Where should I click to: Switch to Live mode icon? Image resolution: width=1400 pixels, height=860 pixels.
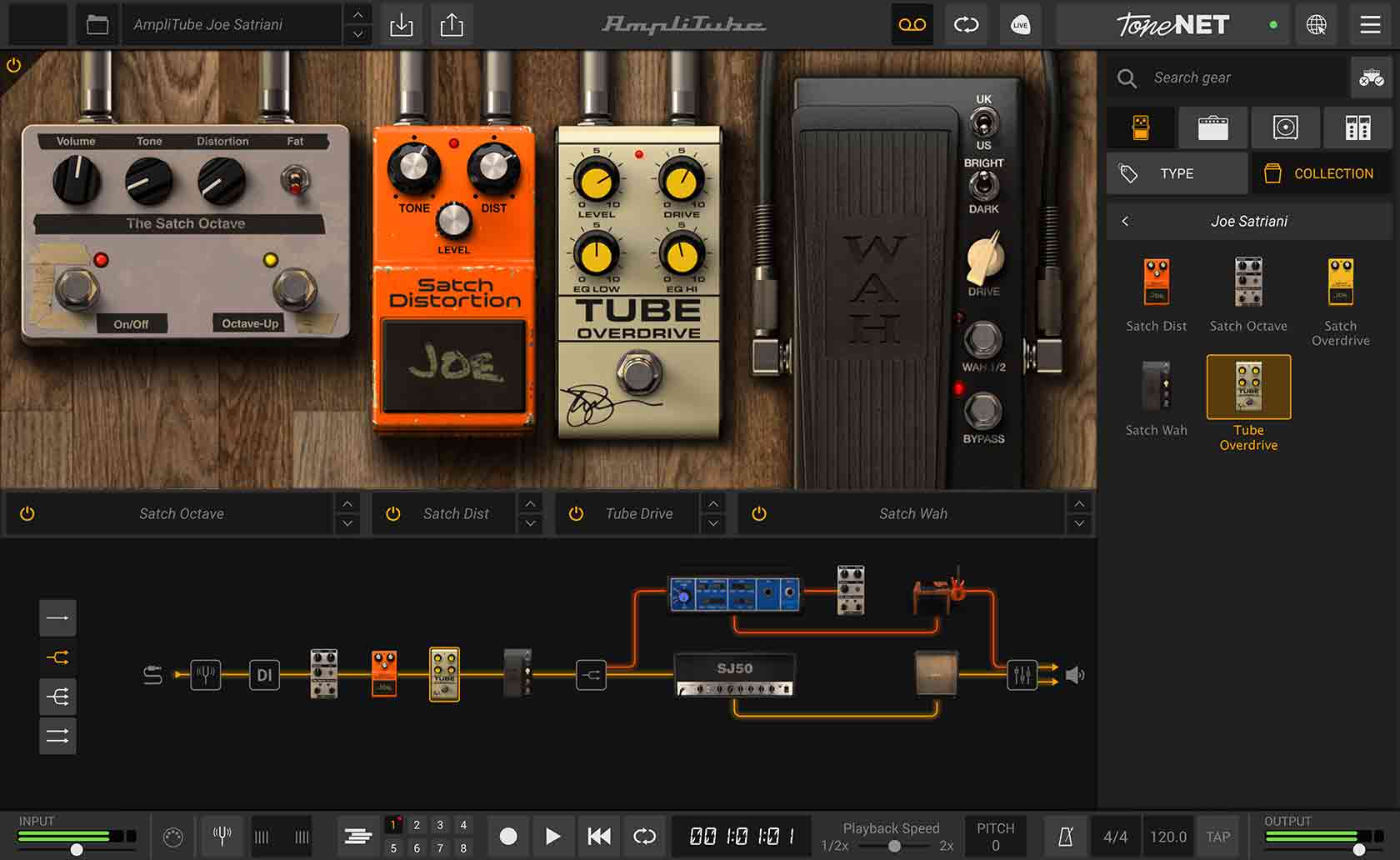tap(1020, 24)
